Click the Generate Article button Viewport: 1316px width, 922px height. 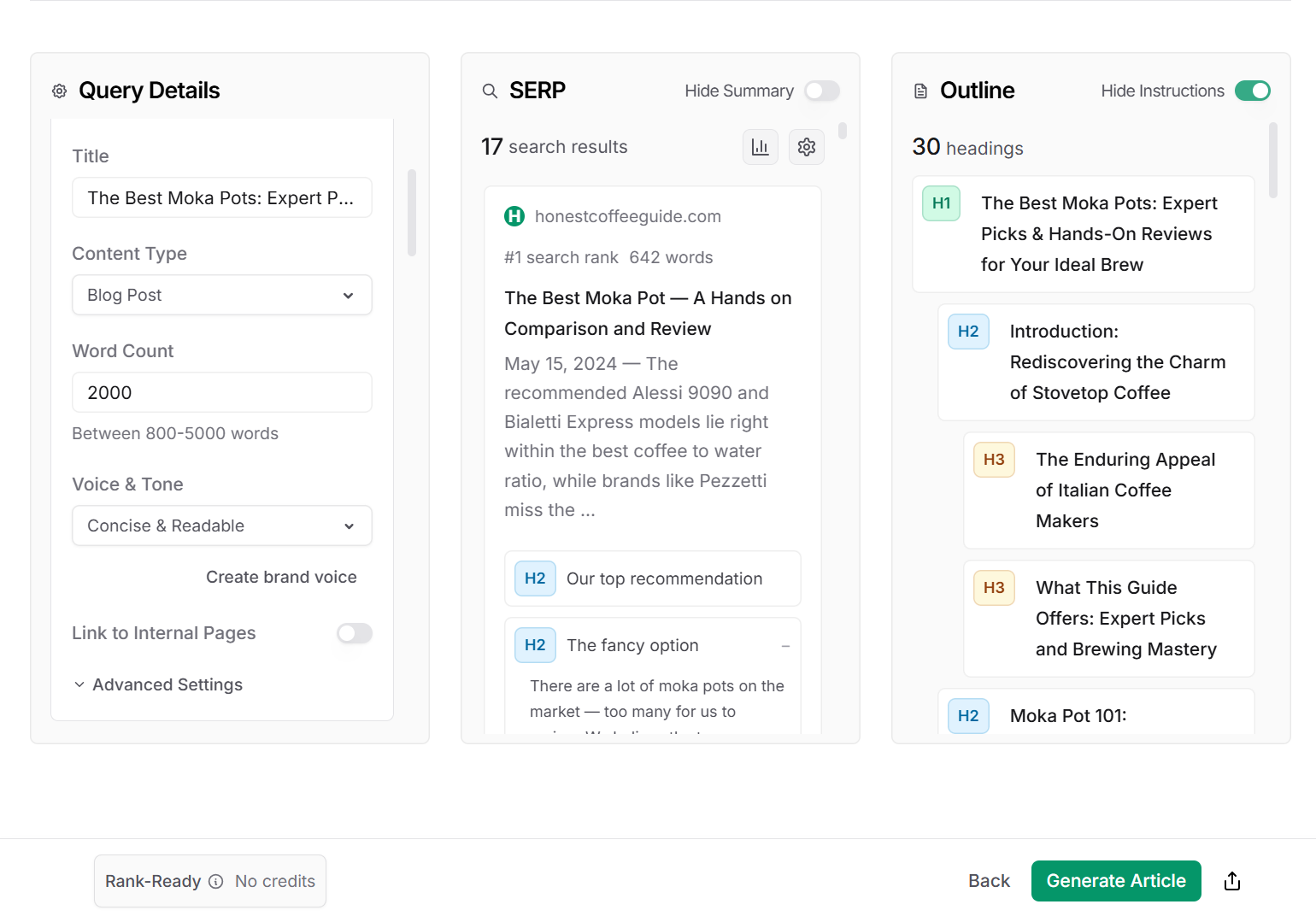(x=1115, y=881)
